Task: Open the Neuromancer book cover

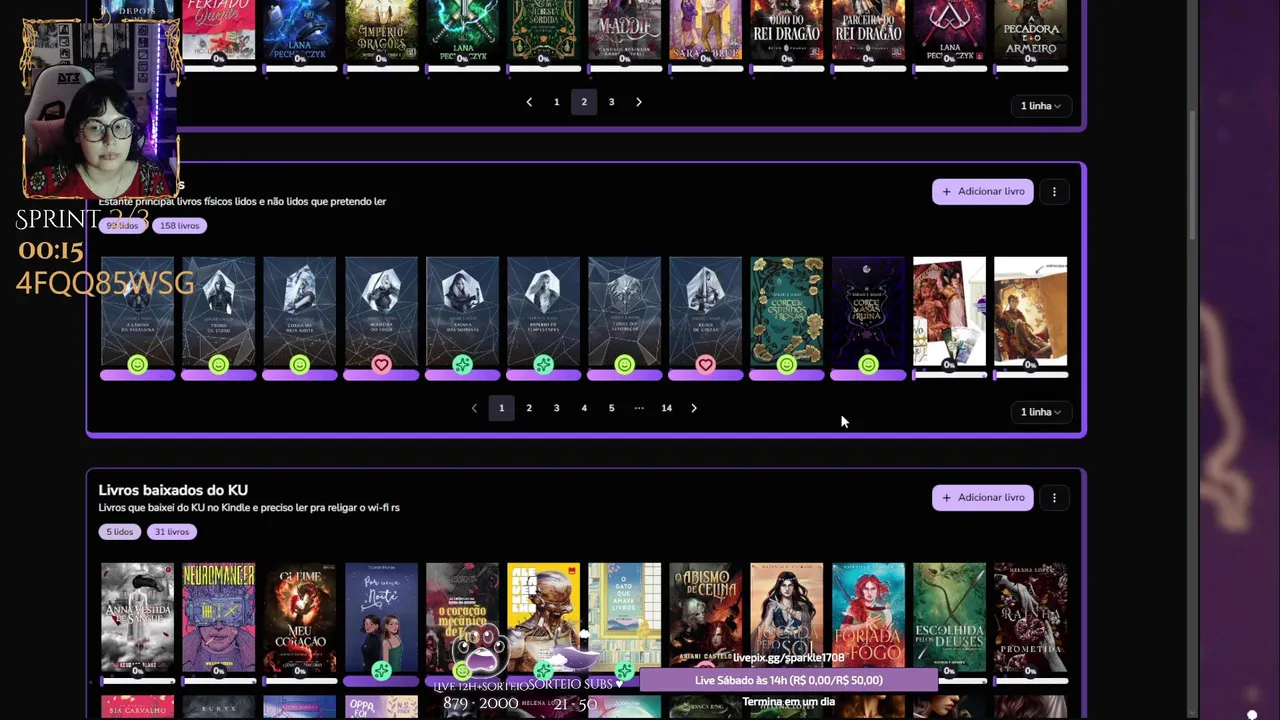Action: 218,617
